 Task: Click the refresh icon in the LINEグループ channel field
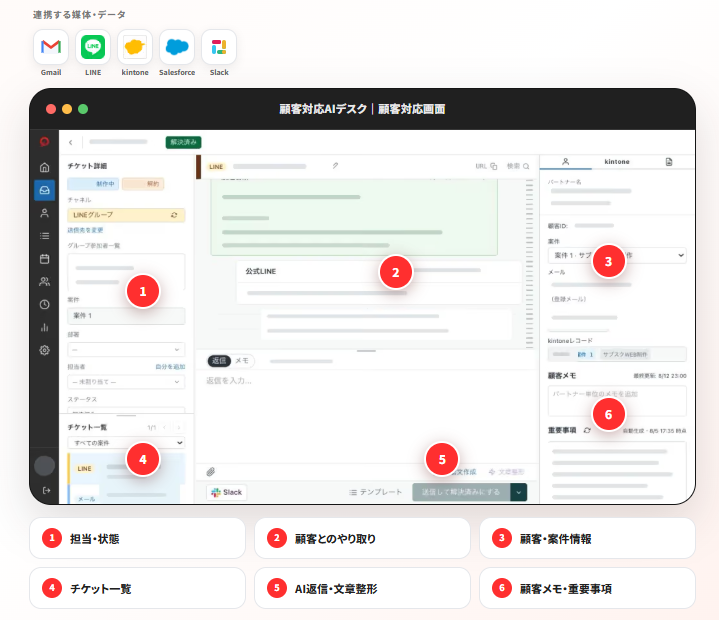(174, 215)
